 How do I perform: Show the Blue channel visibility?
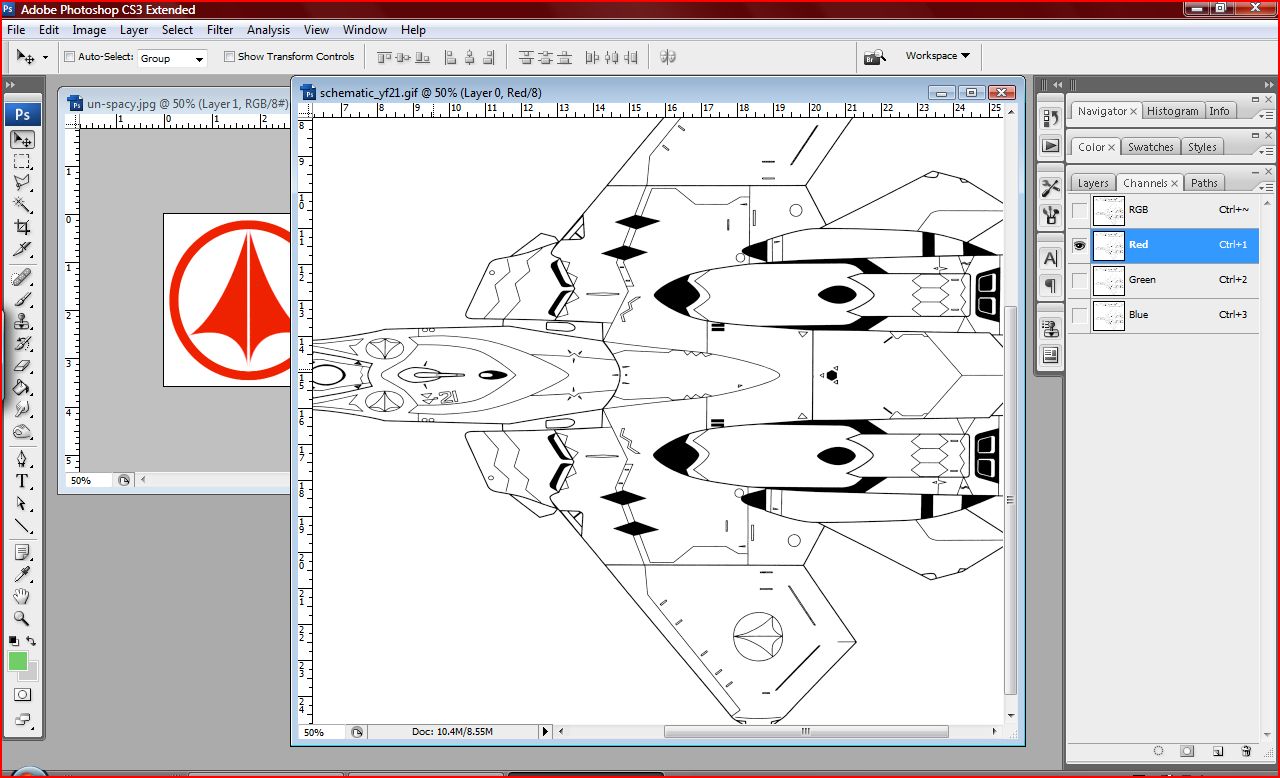(x=1079, y=315)
